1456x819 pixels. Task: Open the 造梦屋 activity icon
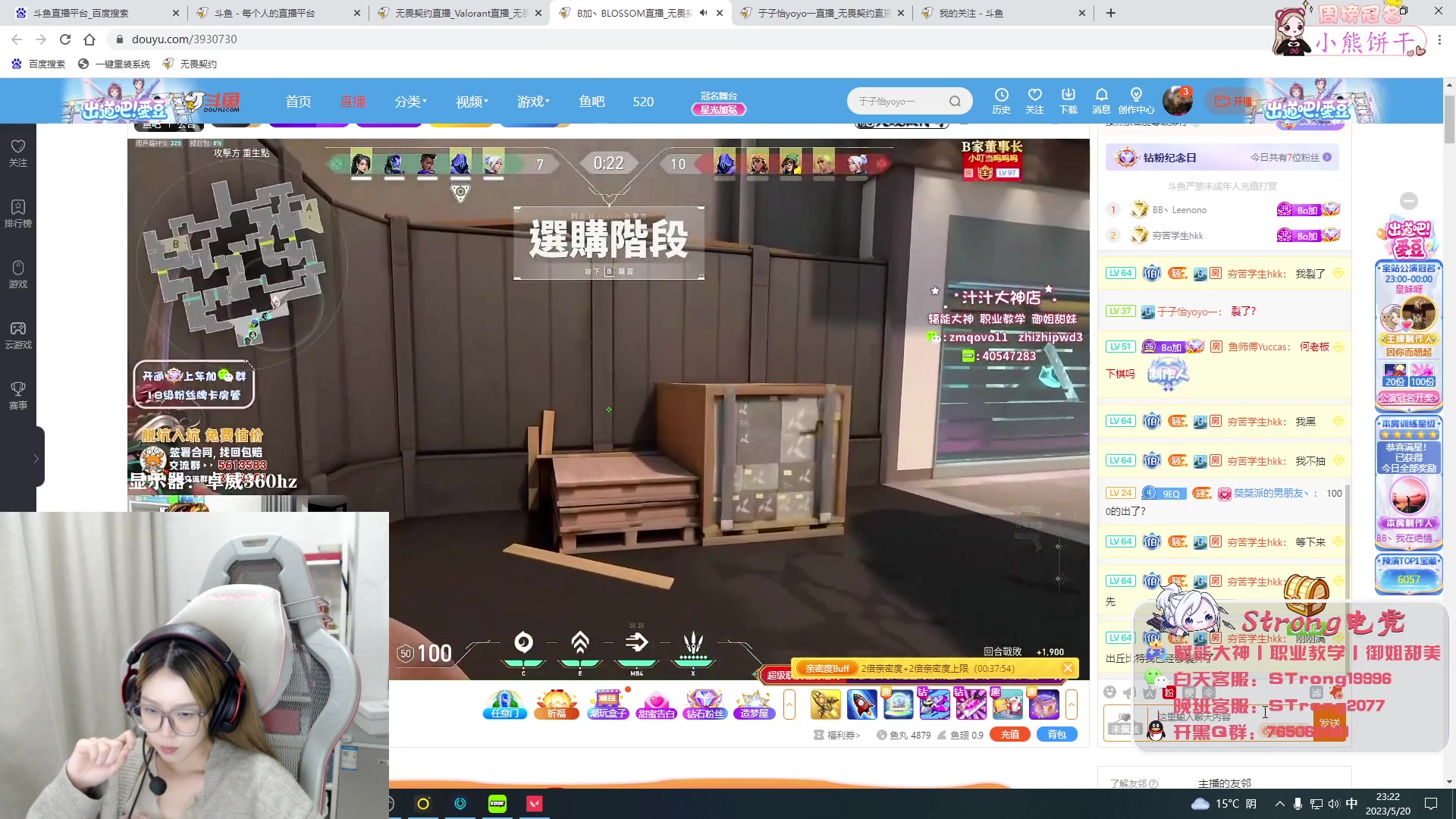tap(754, 704)
